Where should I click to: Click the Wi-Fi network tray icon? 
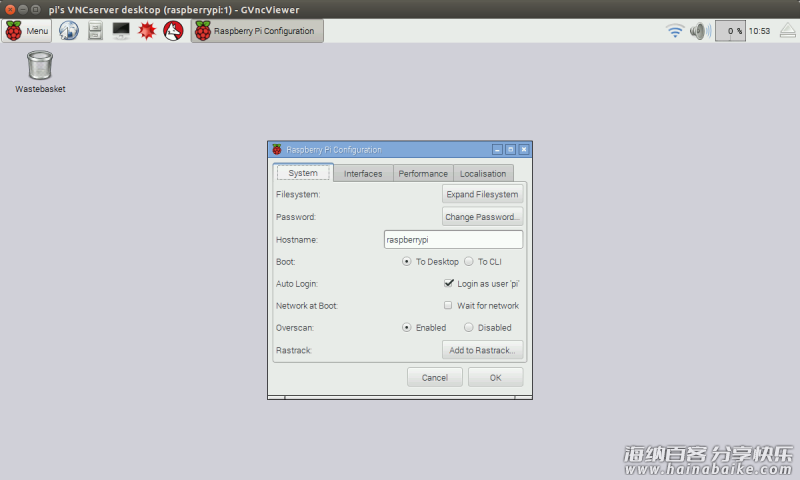[x=675, y=31]
